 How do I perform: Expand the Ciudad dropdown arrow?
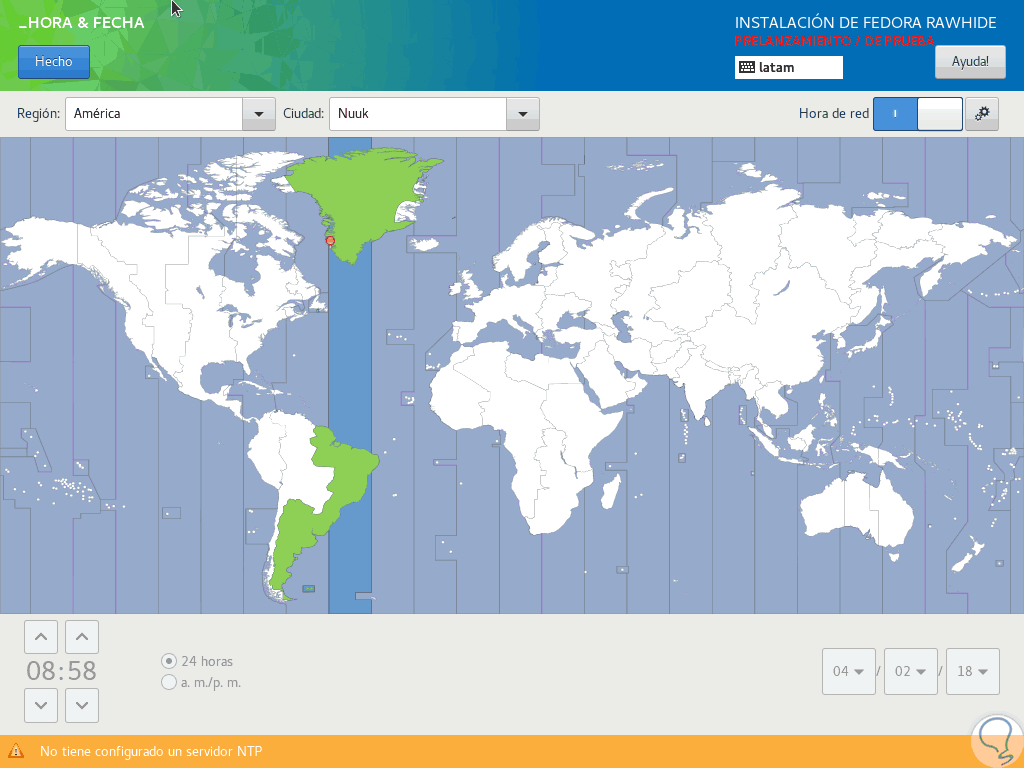click(x=522, y=114)
